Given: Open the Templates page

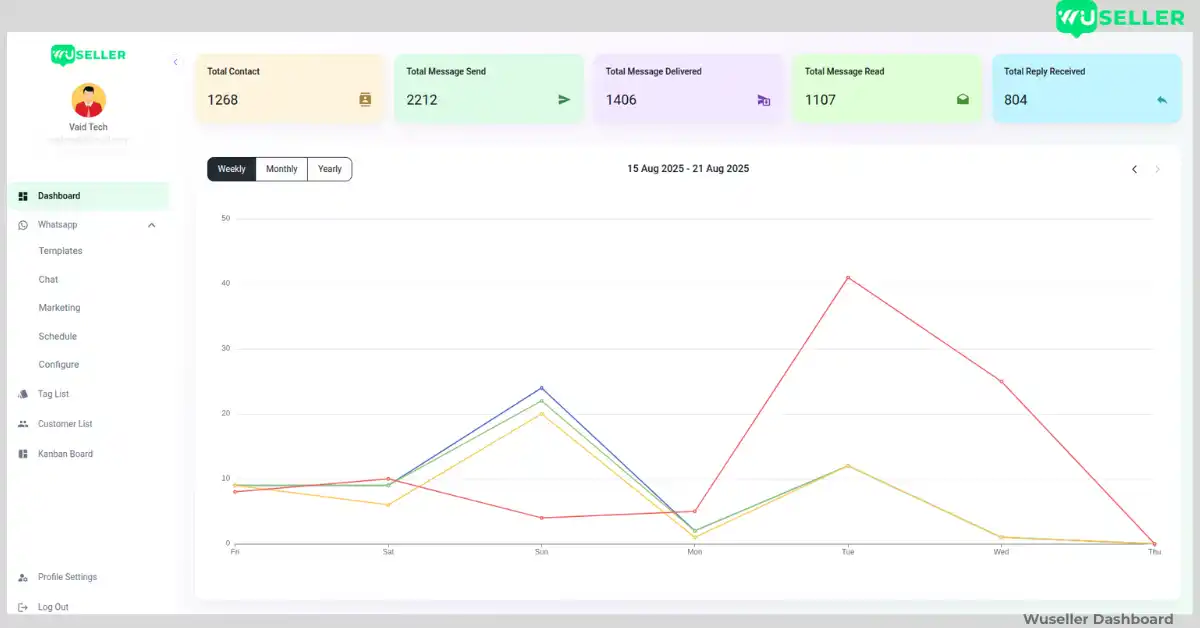Looking at the screenshot, I should tap(60, 251).
